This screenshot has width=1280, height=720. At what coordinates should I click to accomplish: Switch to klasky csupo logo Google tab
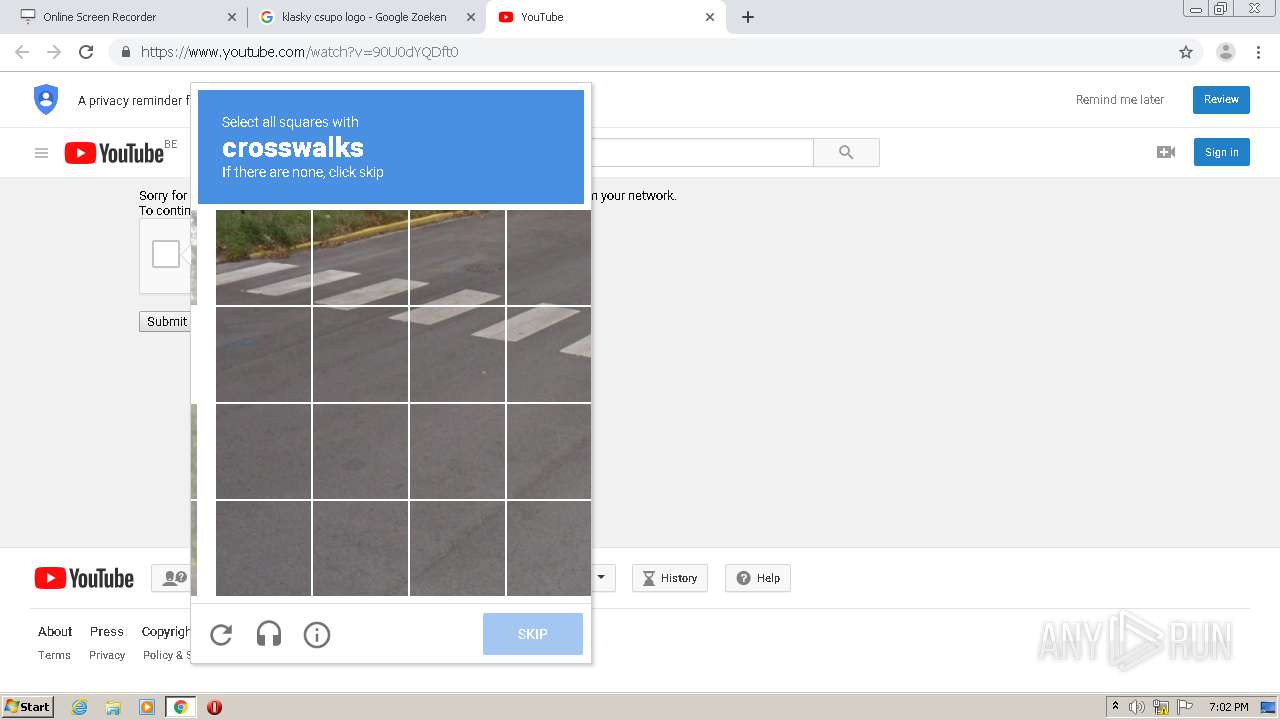coord(364,17)
